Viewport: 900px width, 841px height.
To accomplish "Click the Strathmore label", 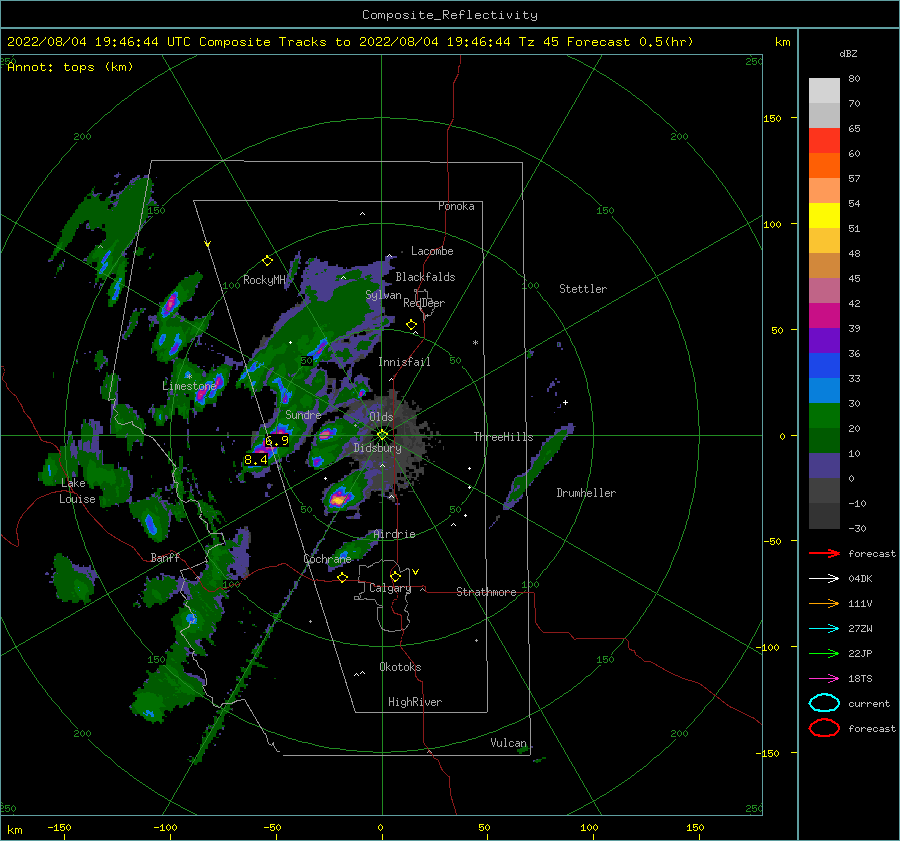I will click(x=486, y=592).
